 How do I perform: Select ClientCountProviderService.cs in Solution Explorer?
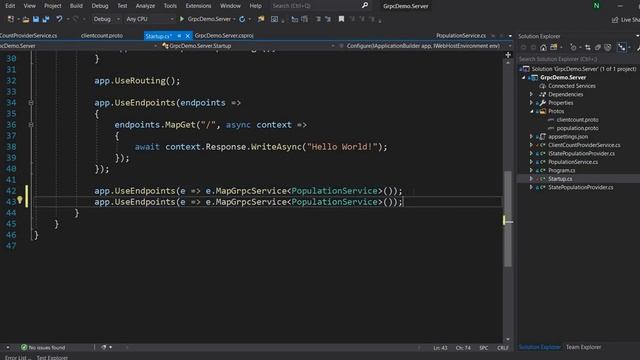(584, 145)
